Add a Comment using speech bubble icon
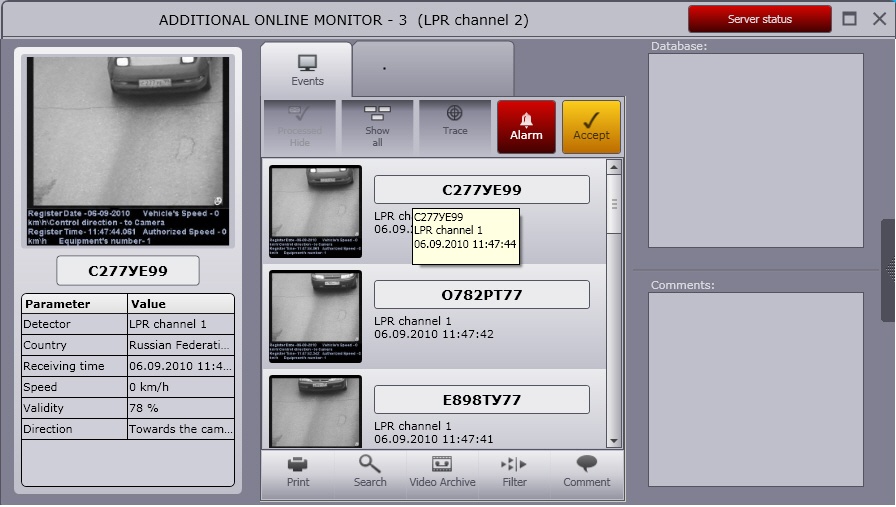 pos(586,472)
